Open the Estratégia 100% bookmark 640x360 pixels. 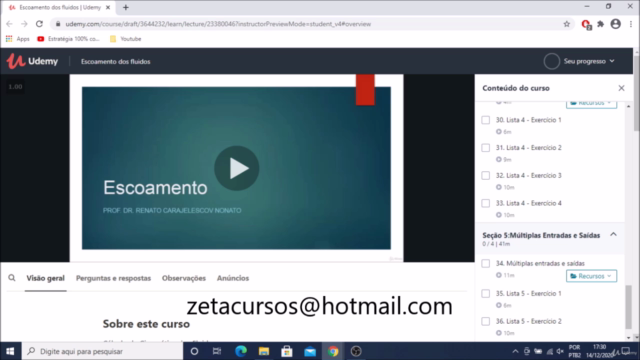tap(68, 39)
